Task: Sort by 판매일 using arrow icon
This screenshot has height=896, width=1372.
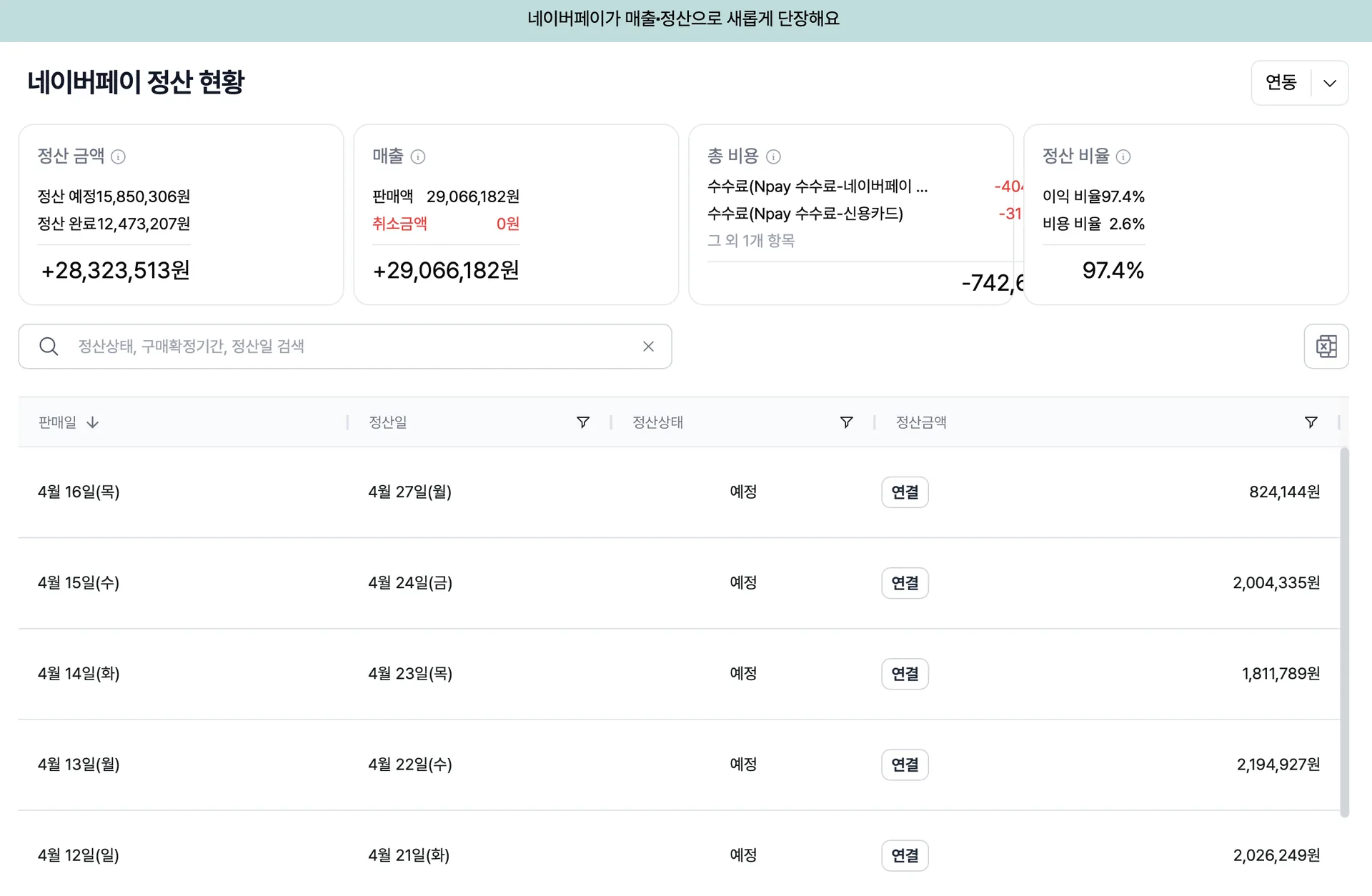Action: coord(92,422)
